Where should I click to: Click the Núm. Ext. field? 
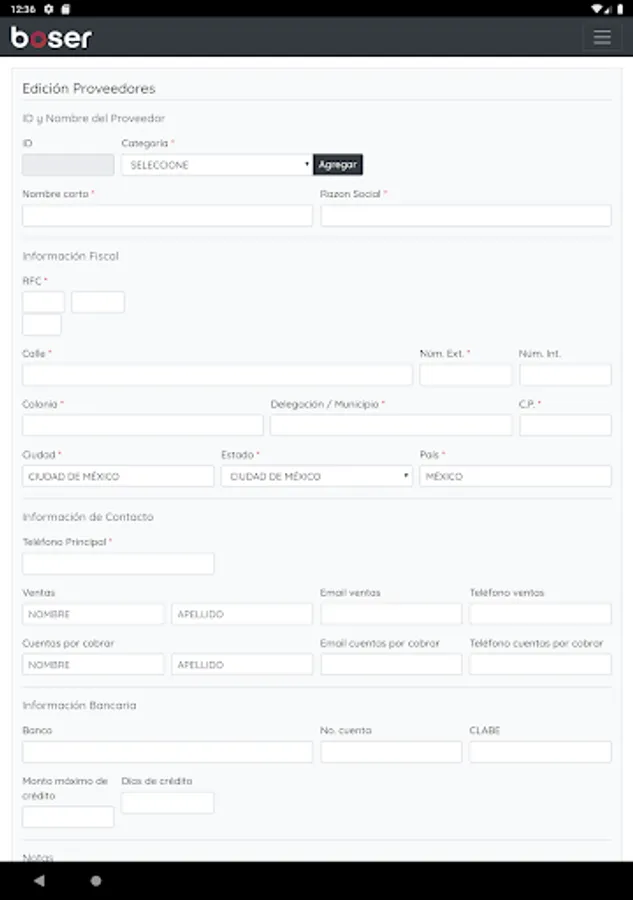click(x=465, y=375)
